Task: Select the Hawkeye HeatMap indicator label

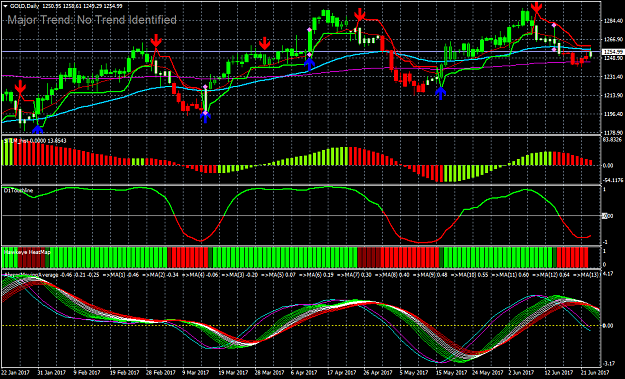Action: coord(27,252)
